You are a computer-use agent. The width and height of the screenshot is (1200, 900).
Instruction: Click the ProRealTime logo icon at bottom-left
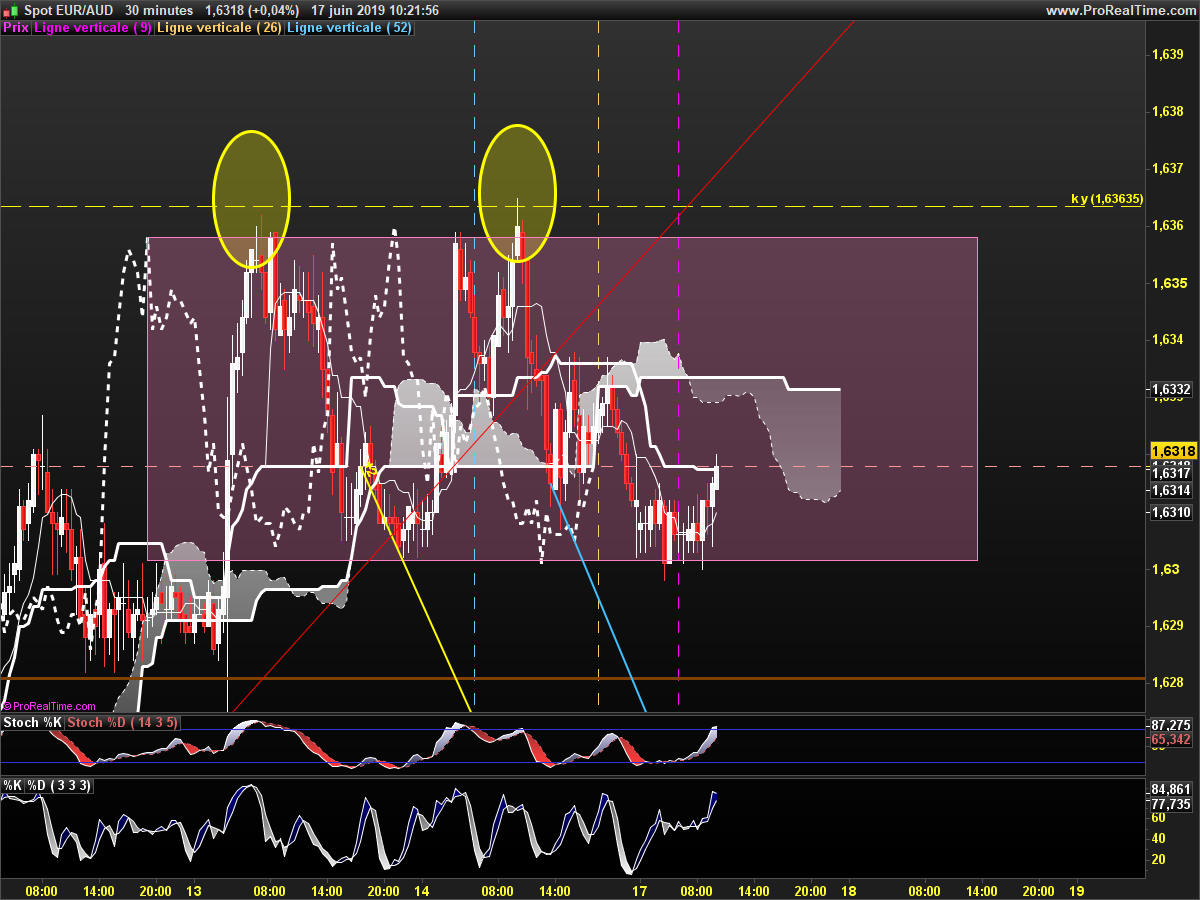[x=6, y=706]
